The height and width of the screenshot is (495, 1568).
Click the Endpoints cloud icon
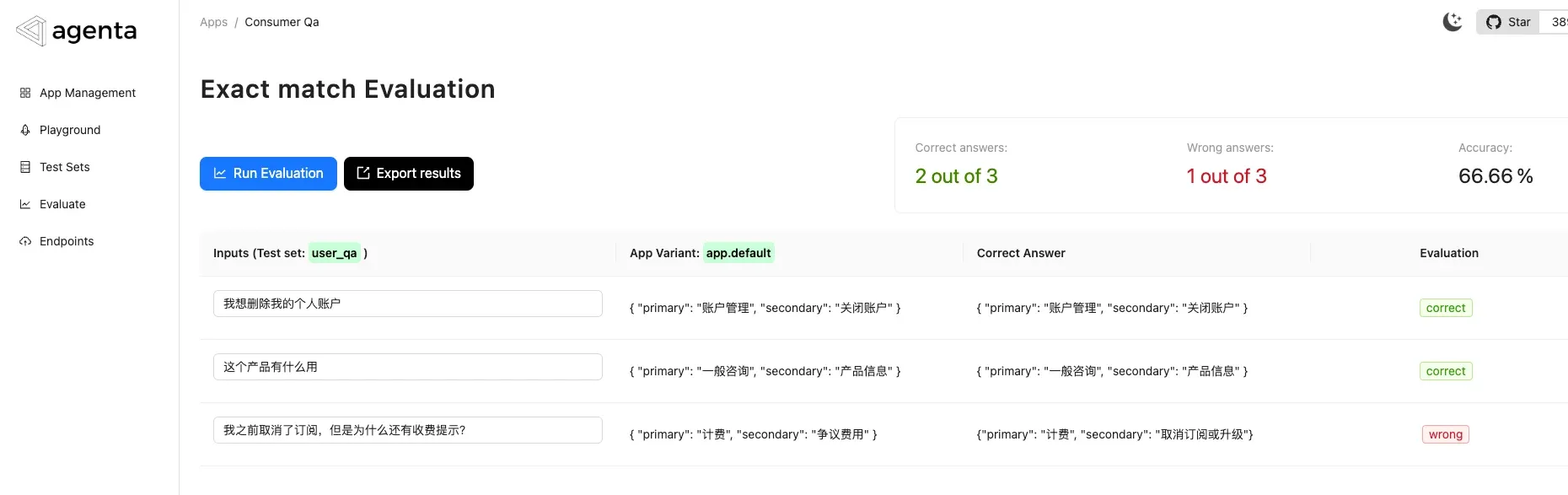(25, 241)
